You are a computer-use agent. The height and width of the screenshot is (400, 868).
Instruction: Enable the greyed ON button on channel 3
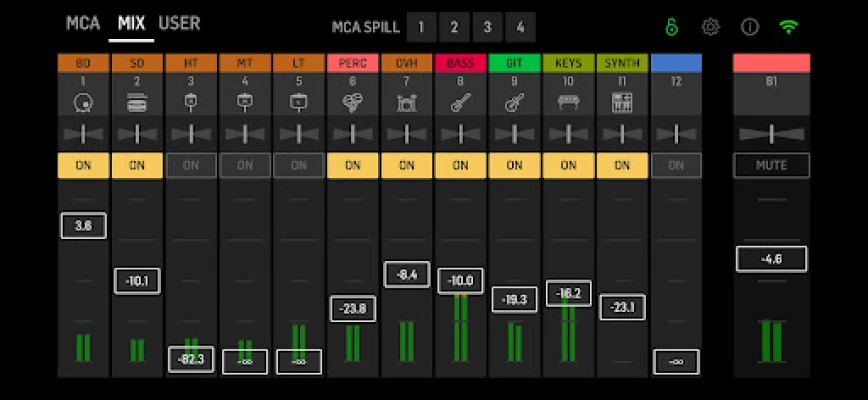coord(191,165)
